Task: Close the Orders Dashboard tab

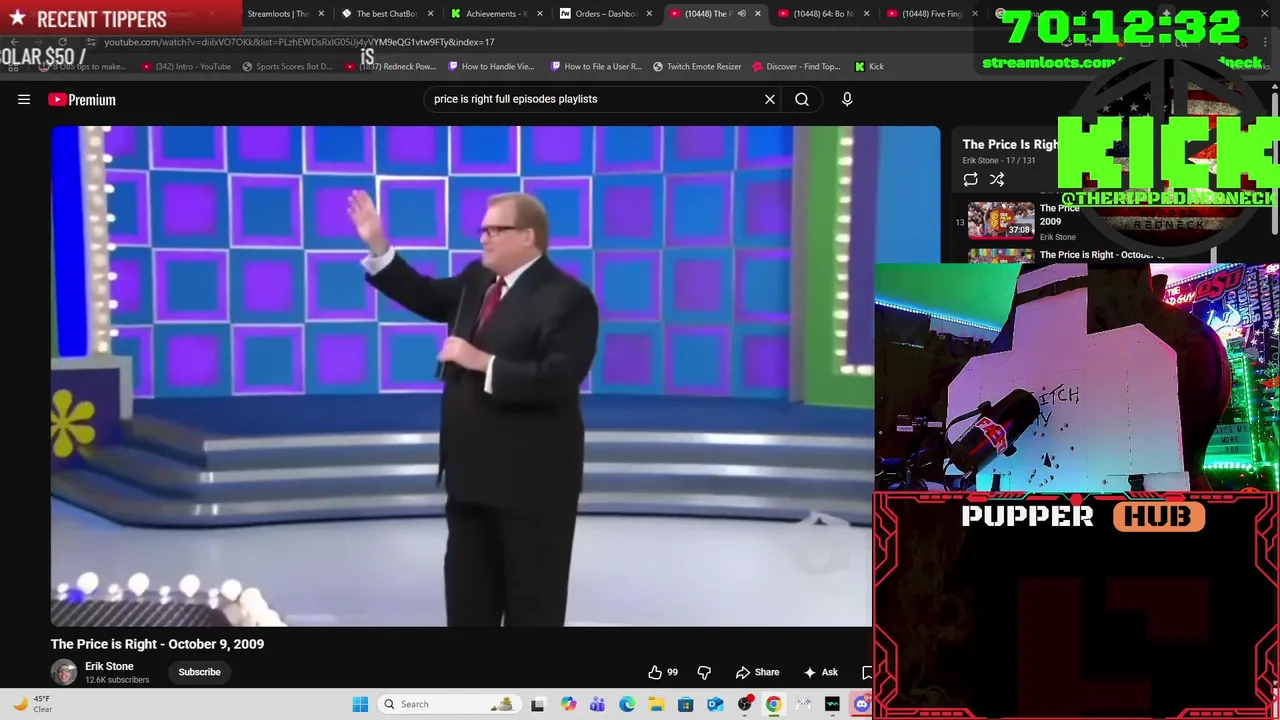Action: click(x=649, y=14)
